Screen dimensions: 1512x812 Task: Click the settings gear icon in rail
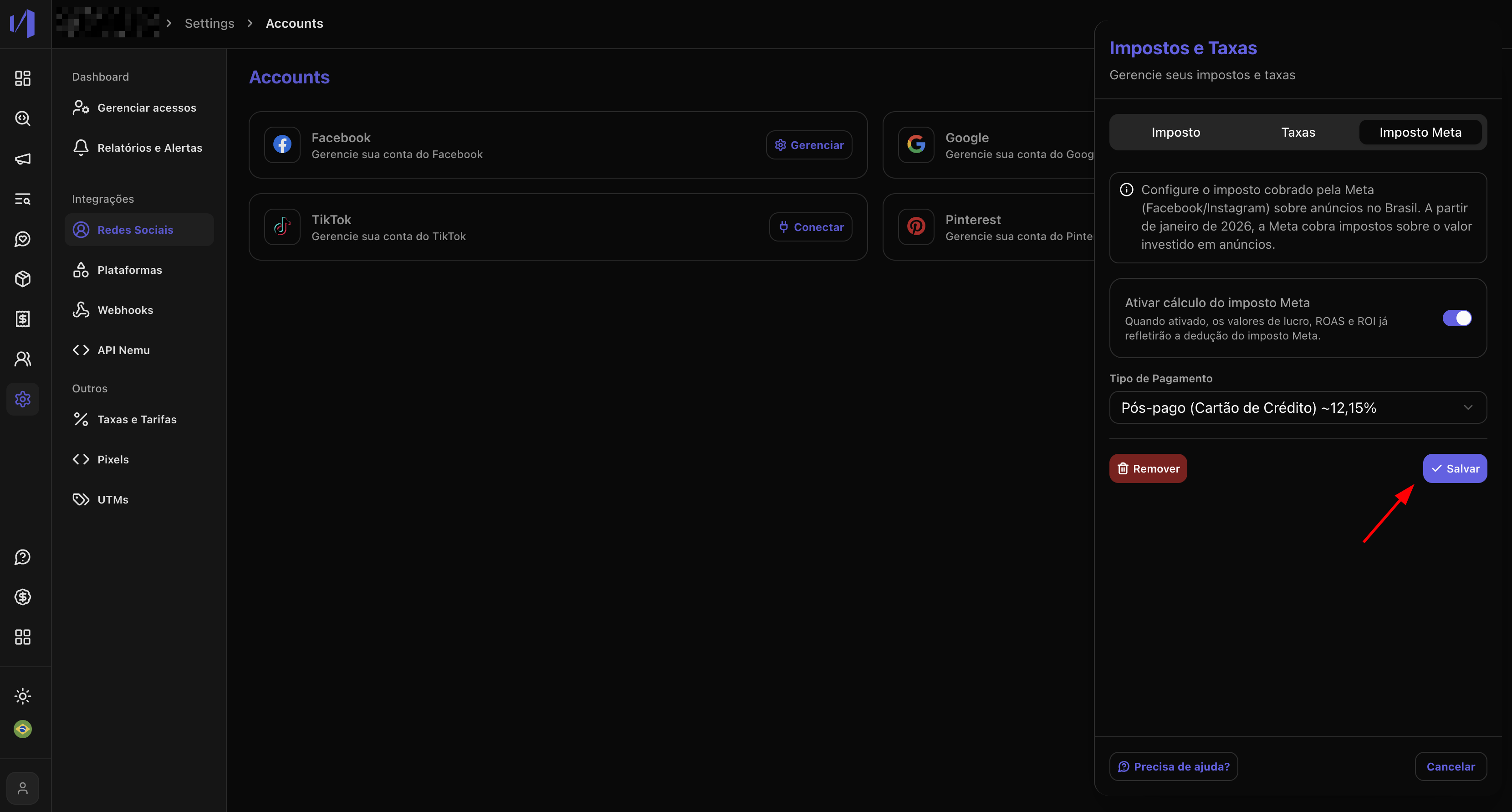[22, 399]
